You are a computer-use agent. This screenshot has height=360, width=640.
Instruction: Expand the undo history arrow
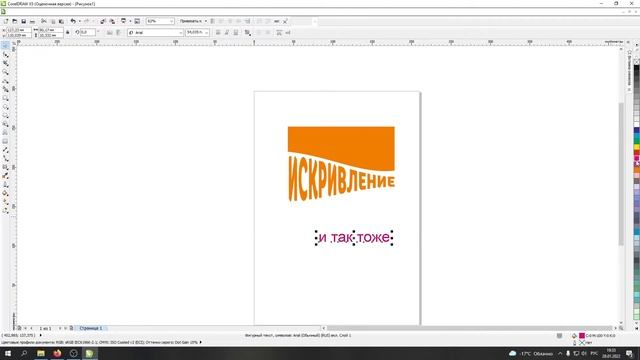point(80,21)
